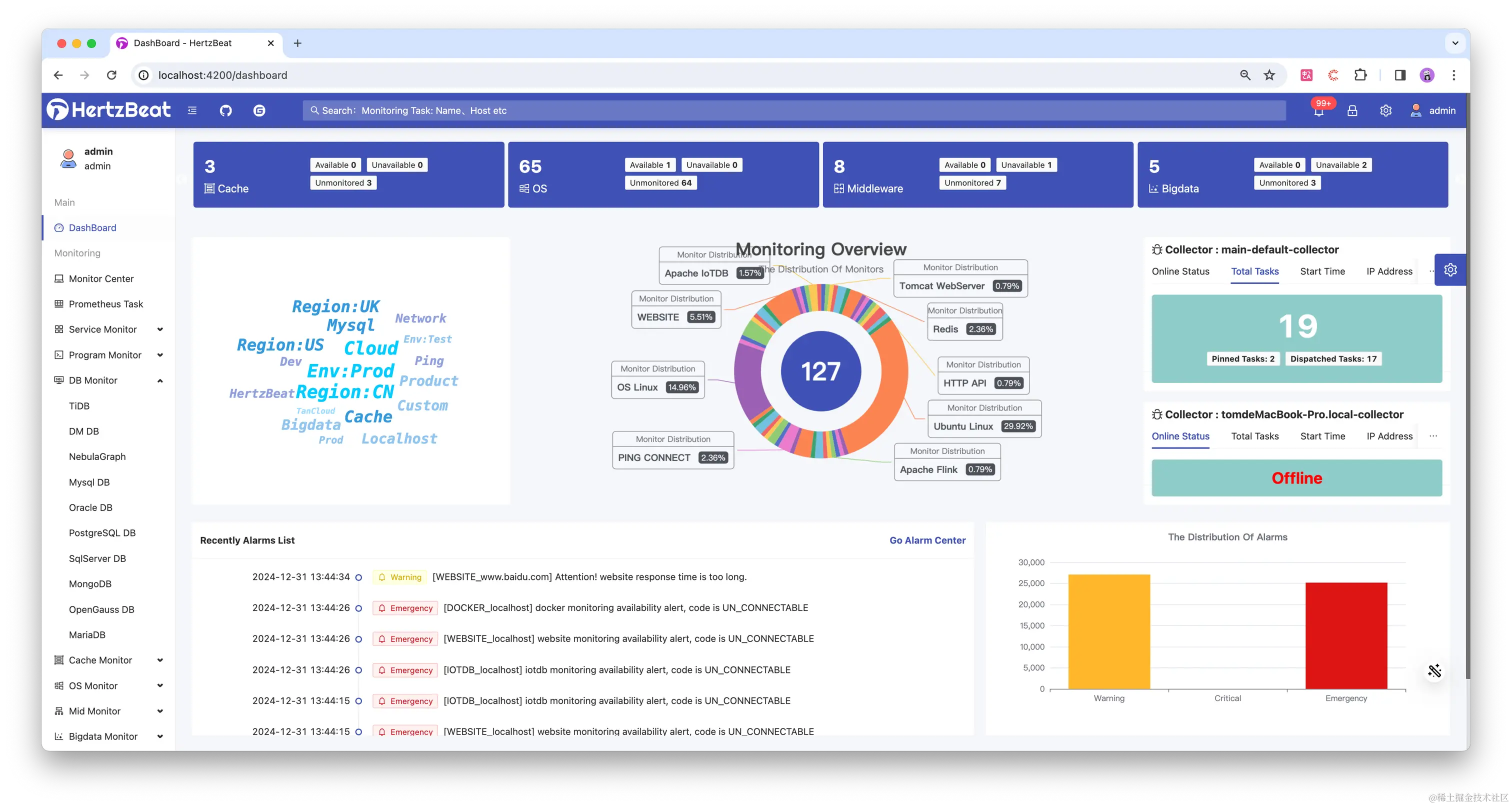Click the lock screen icon
The image size is (1512, 806).
click(1352, 110)
